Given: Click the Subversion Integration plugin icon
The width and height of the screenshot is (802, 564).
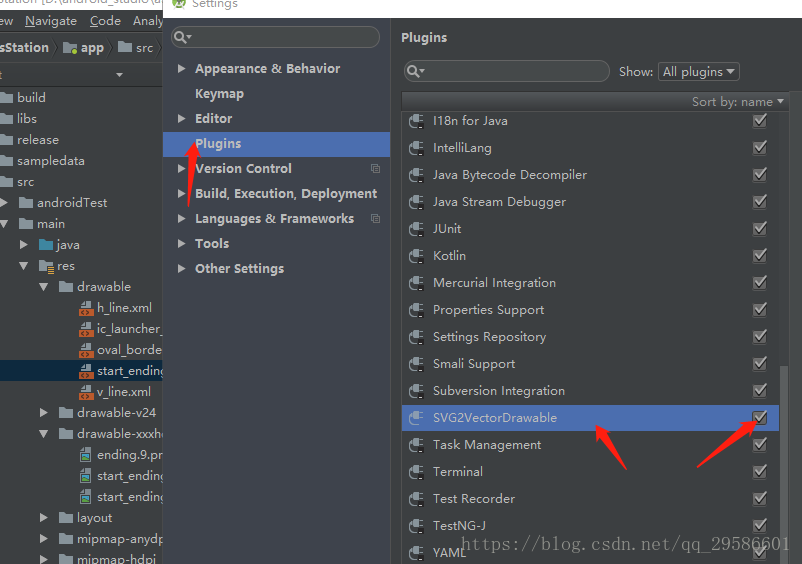Looking at the screenshot, I should point(416,391).
